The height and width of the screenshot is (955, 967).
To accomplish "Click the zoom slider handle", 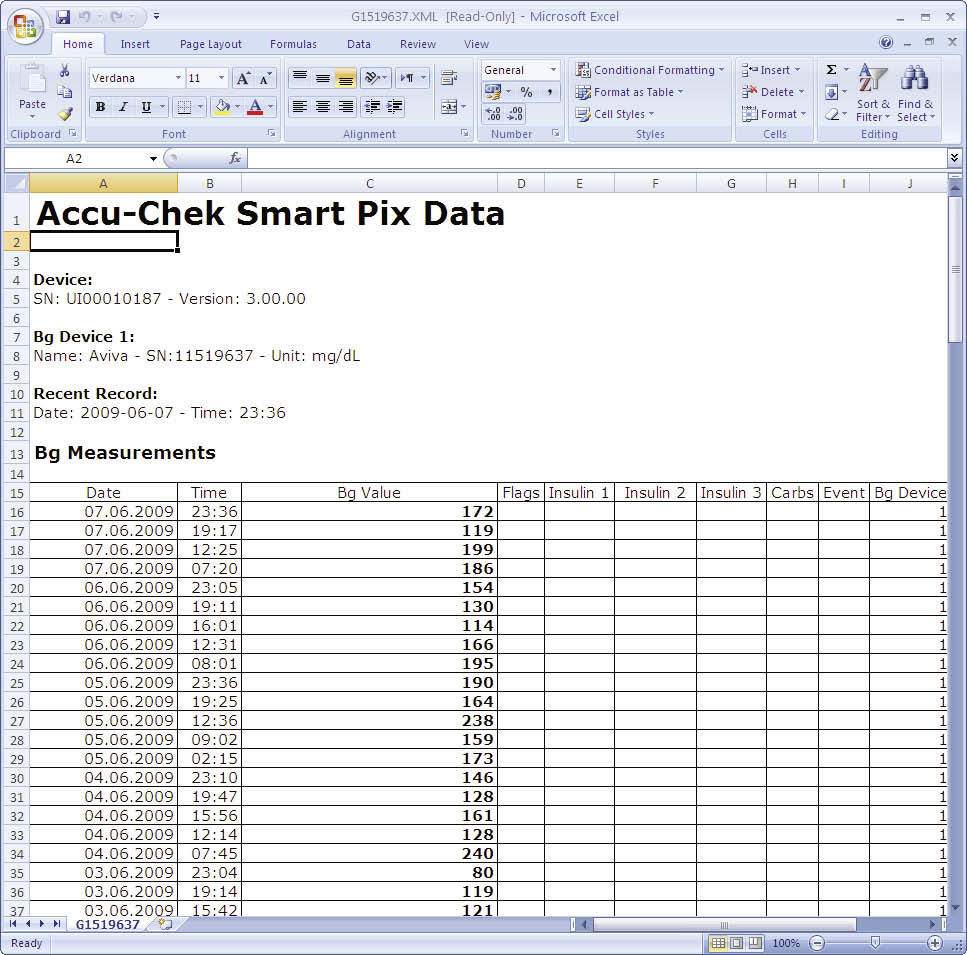I will coord(874,943).
